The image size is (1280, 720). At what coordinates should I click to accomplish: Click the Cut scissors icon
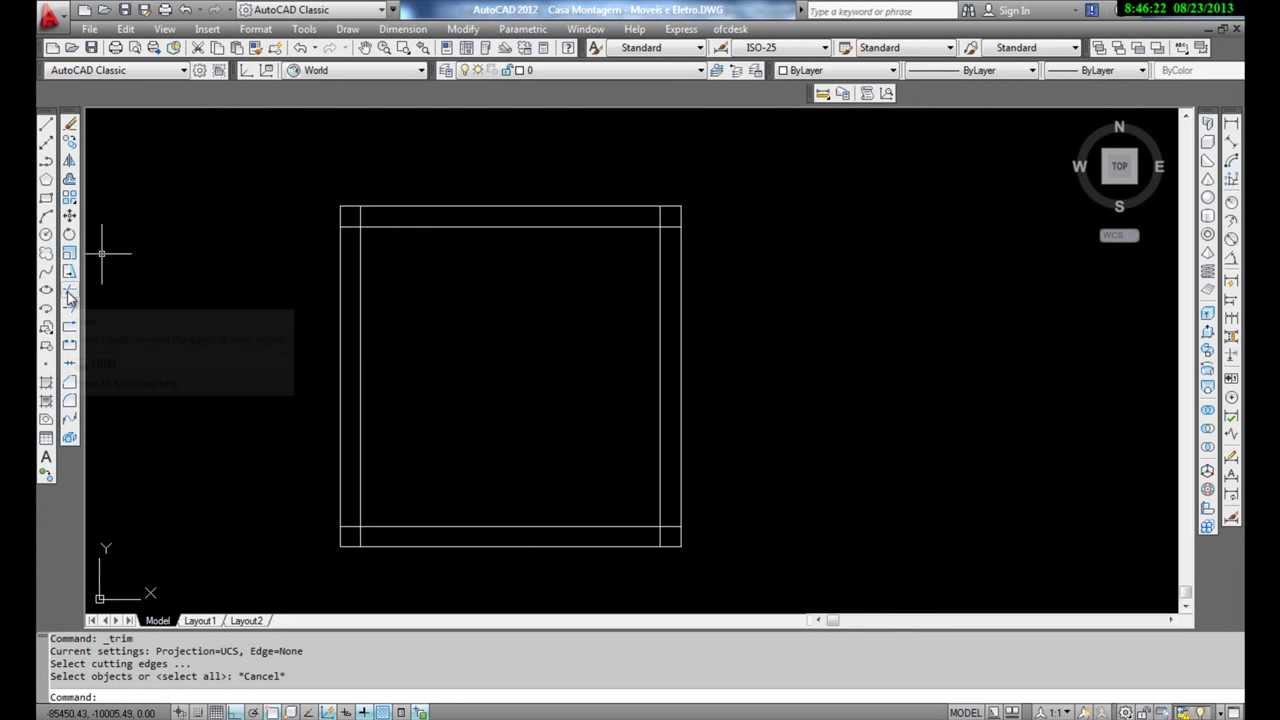coord(198,48)
